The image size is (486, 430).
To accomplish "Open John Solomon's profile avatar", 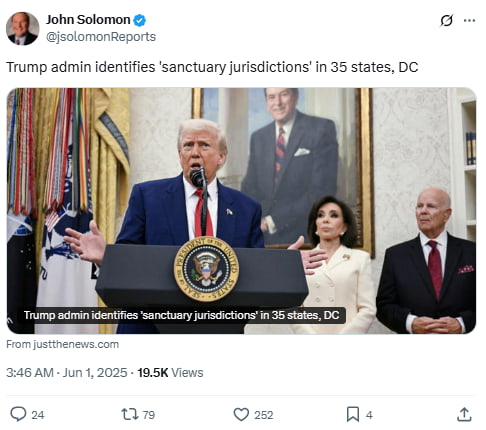I will click(x=22, y=29).
